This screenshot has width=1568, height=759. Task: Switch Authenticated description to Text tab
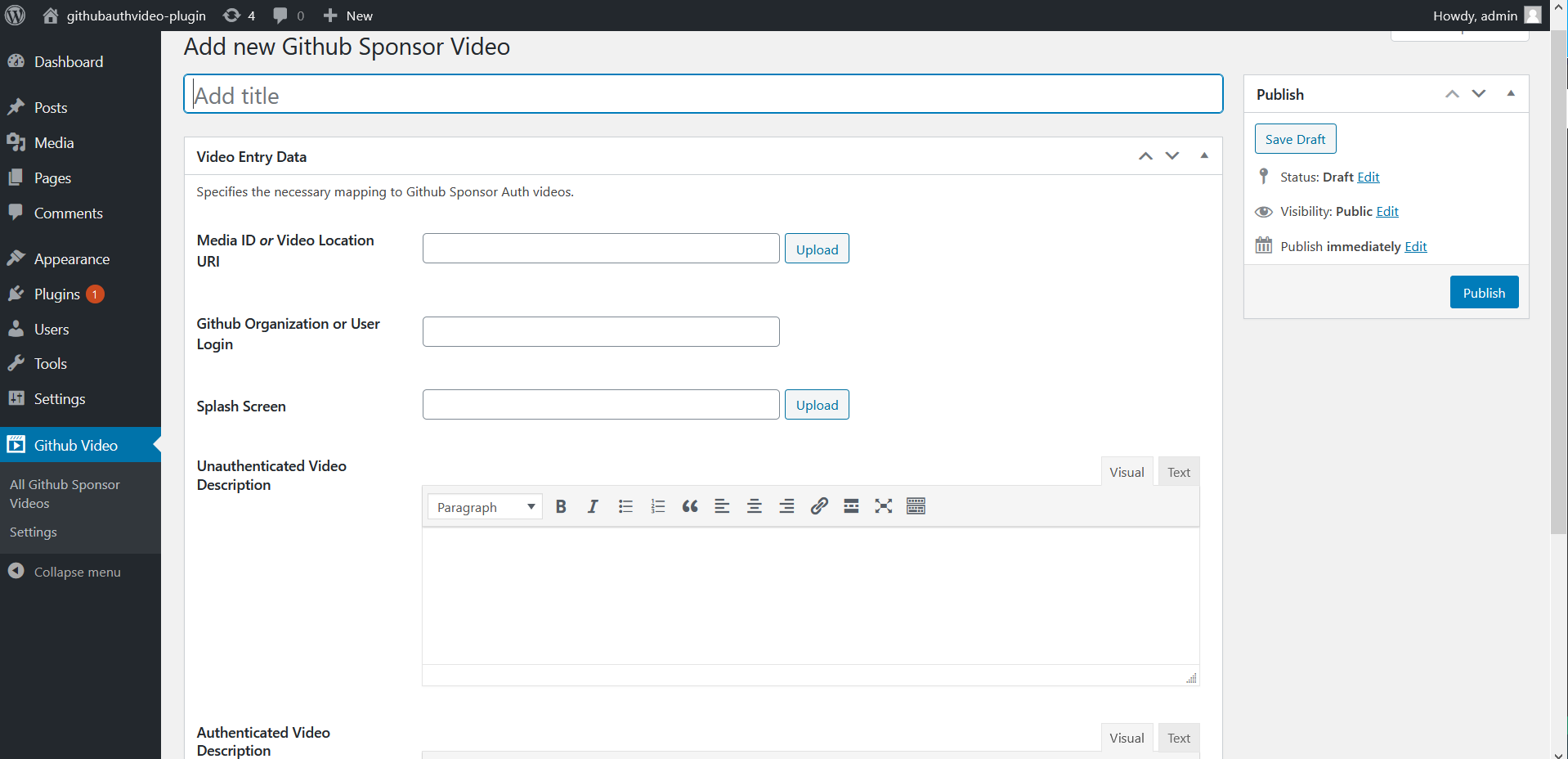[1178, 738]
